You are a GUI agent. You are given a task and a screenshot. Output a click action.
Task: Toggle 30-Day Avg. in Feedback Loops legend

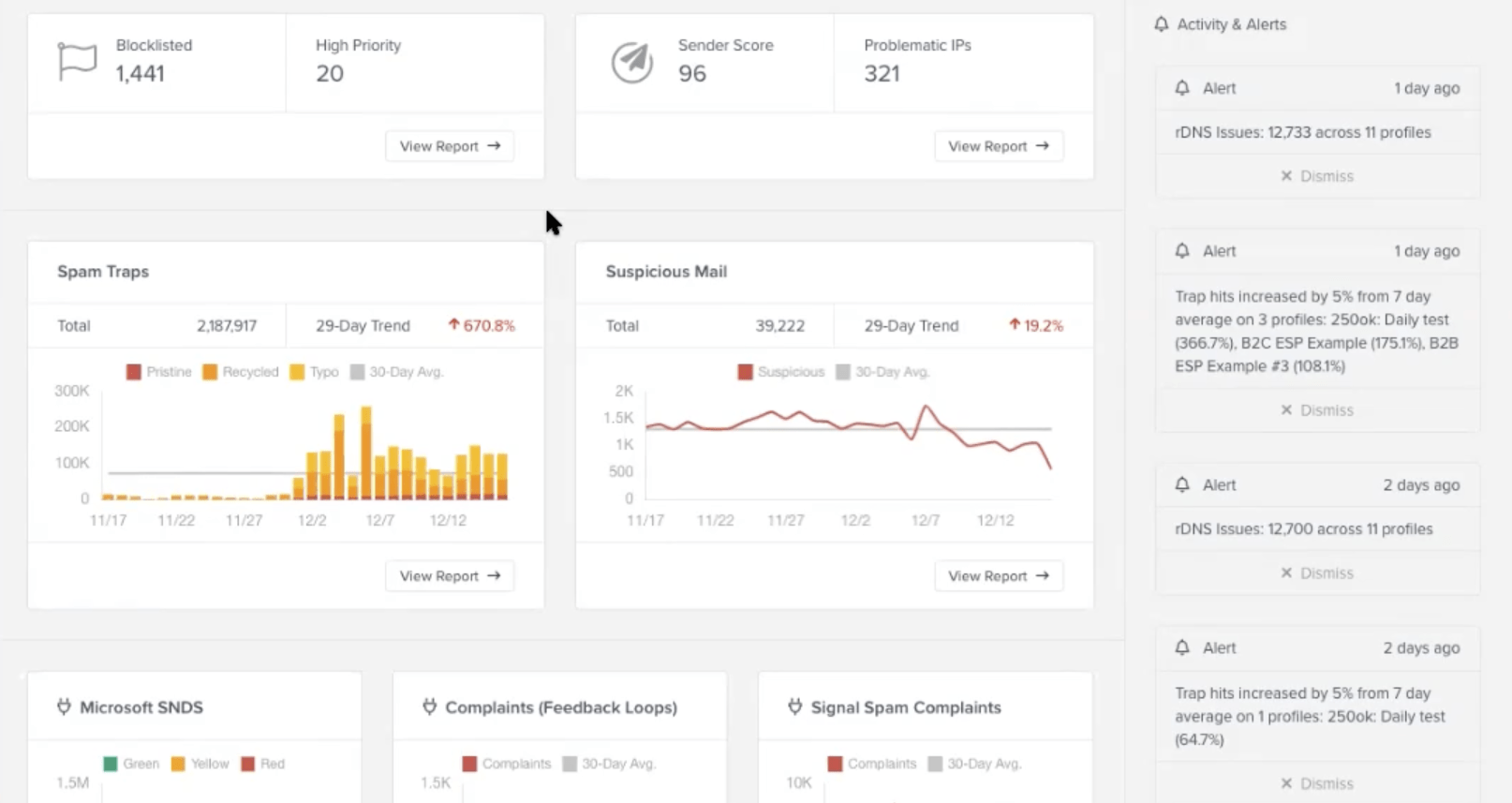point(609,764)
